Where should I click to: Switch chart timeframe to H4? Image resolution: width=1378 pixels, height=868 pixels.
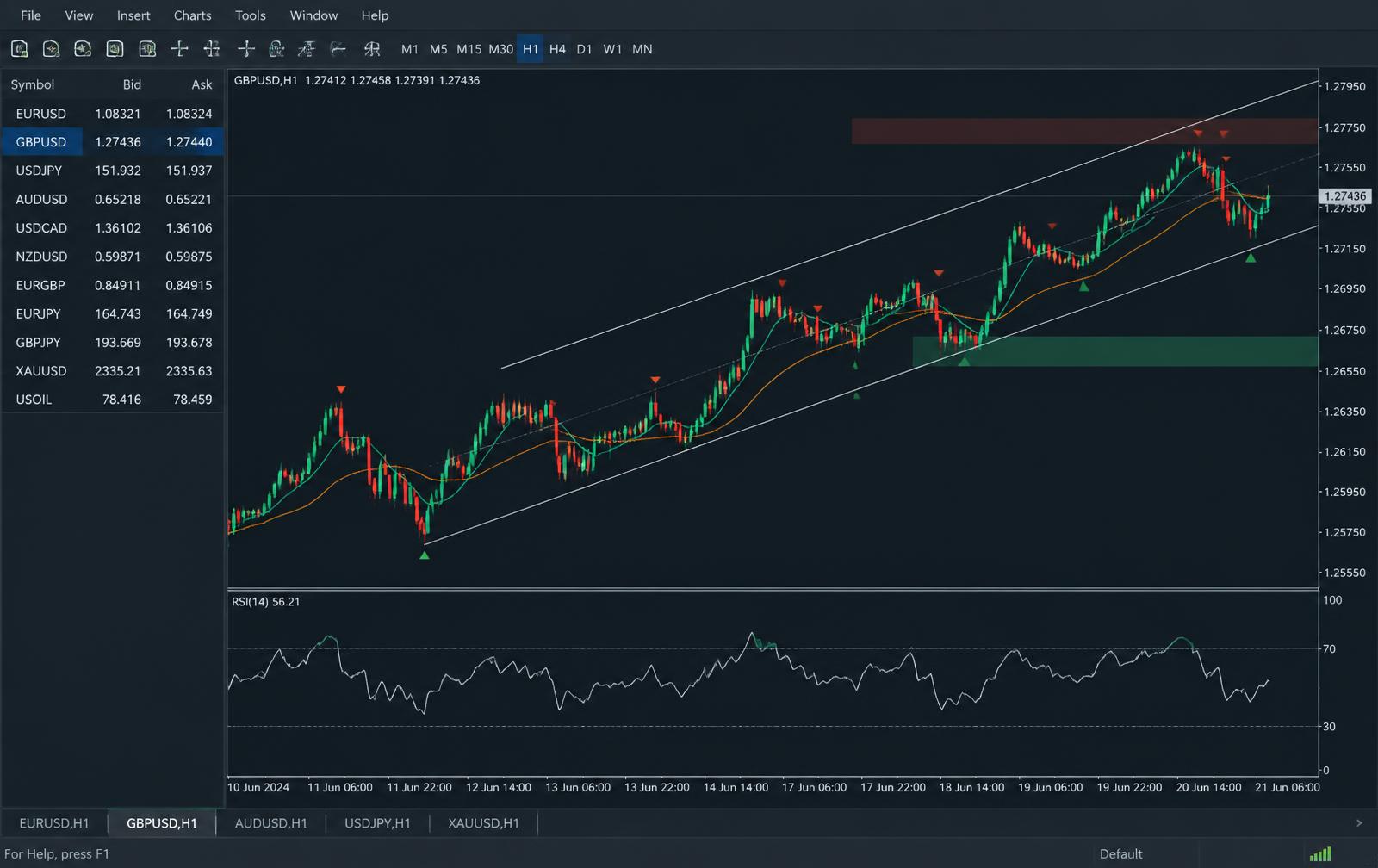pos(557,49)
